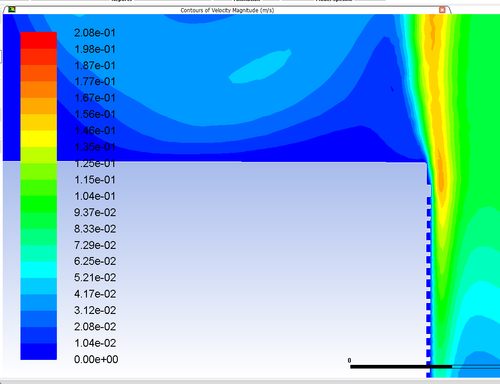The image size is (500, 384).
Task: Click legend value 1.04e-01
Action: coord(95,196)
